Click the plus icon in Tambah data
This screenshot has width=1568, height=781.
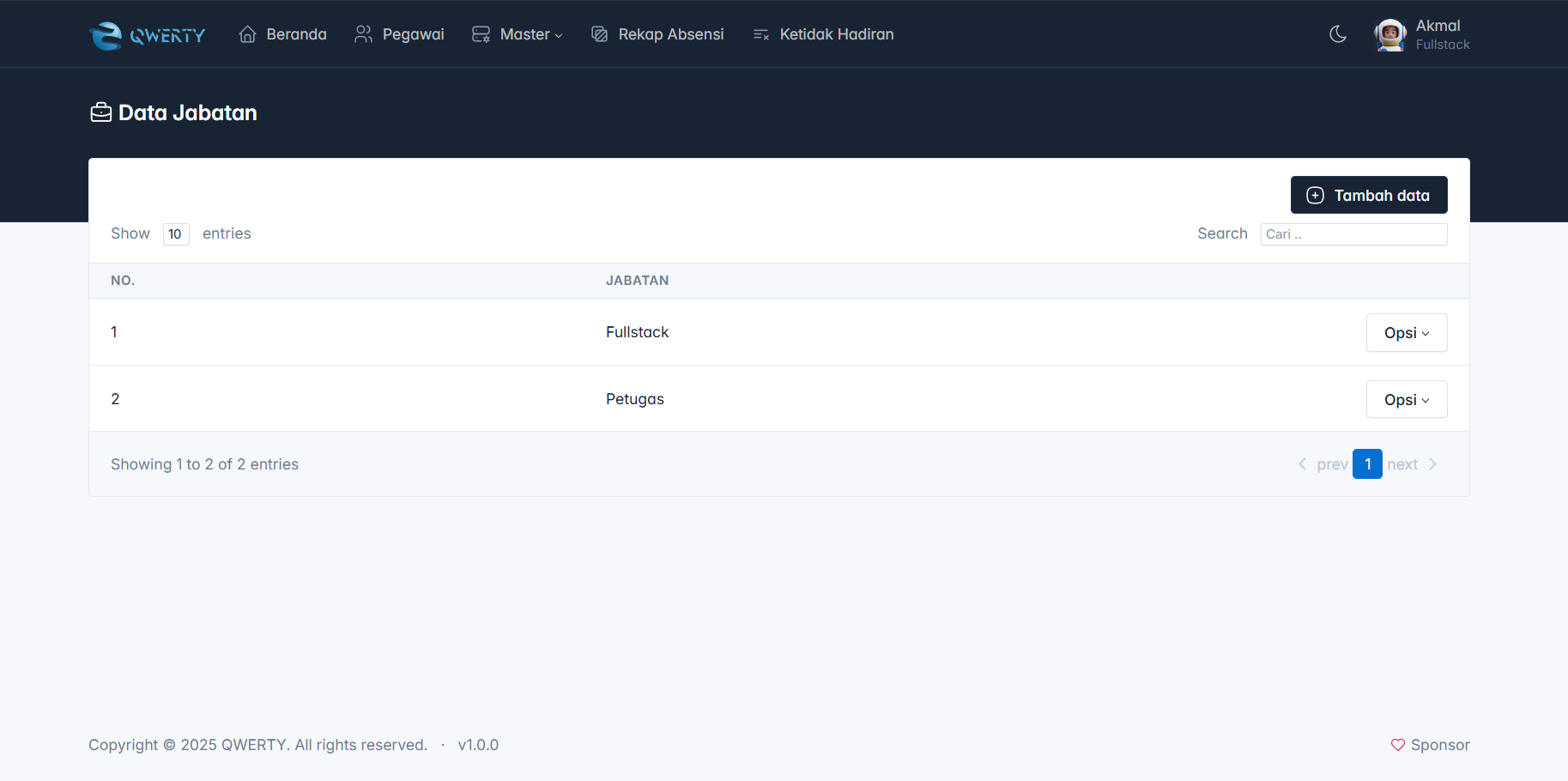pos(1315,196)
